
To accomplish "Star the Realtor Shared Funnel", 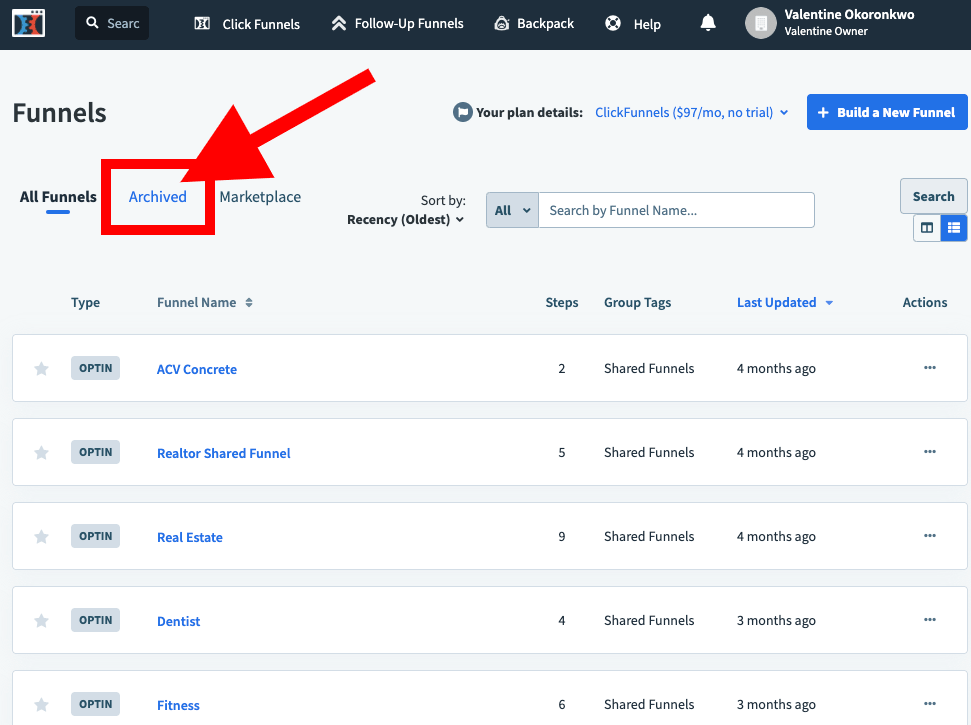I will (41, 453).
